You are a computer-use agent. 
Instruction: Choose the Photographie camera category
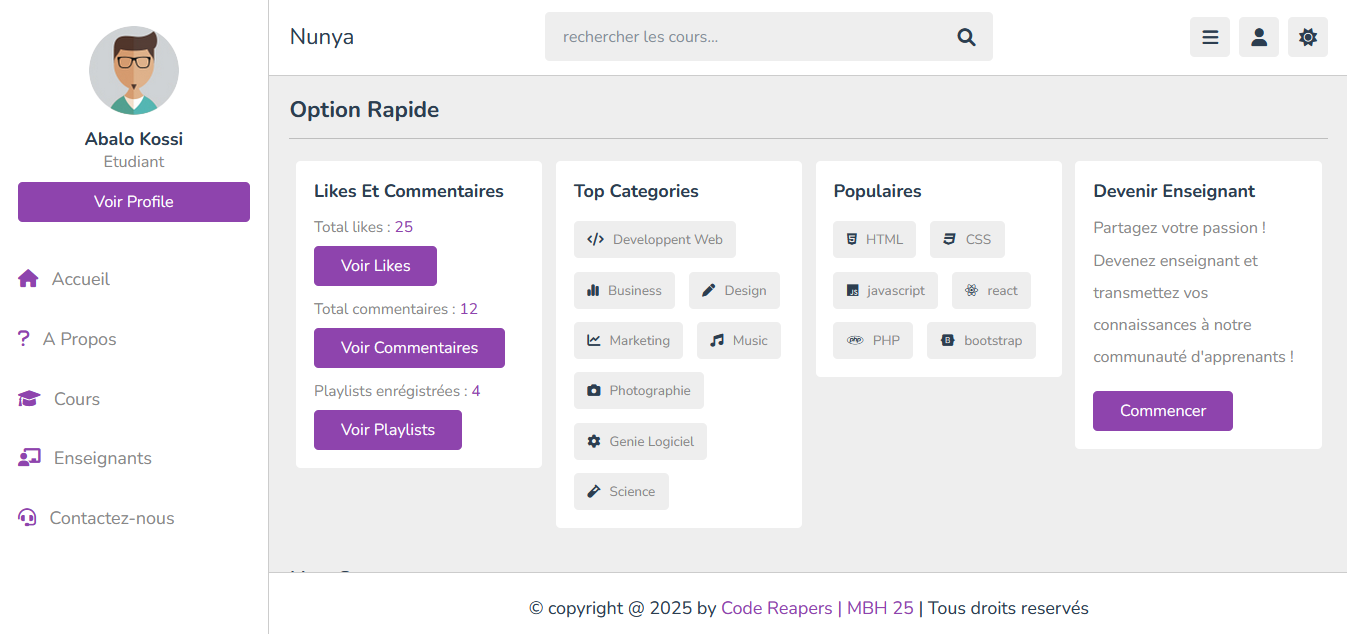[x=638, y=391]
